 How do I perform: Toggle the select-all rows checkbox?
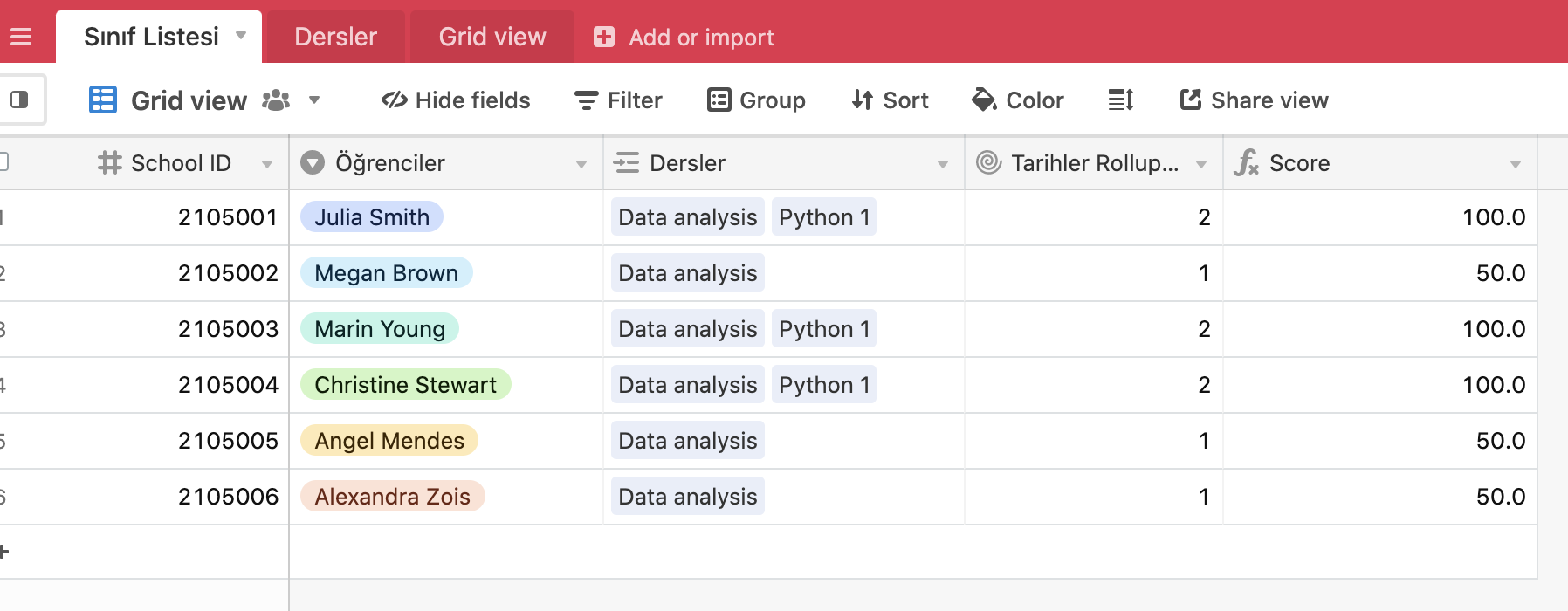3,162
